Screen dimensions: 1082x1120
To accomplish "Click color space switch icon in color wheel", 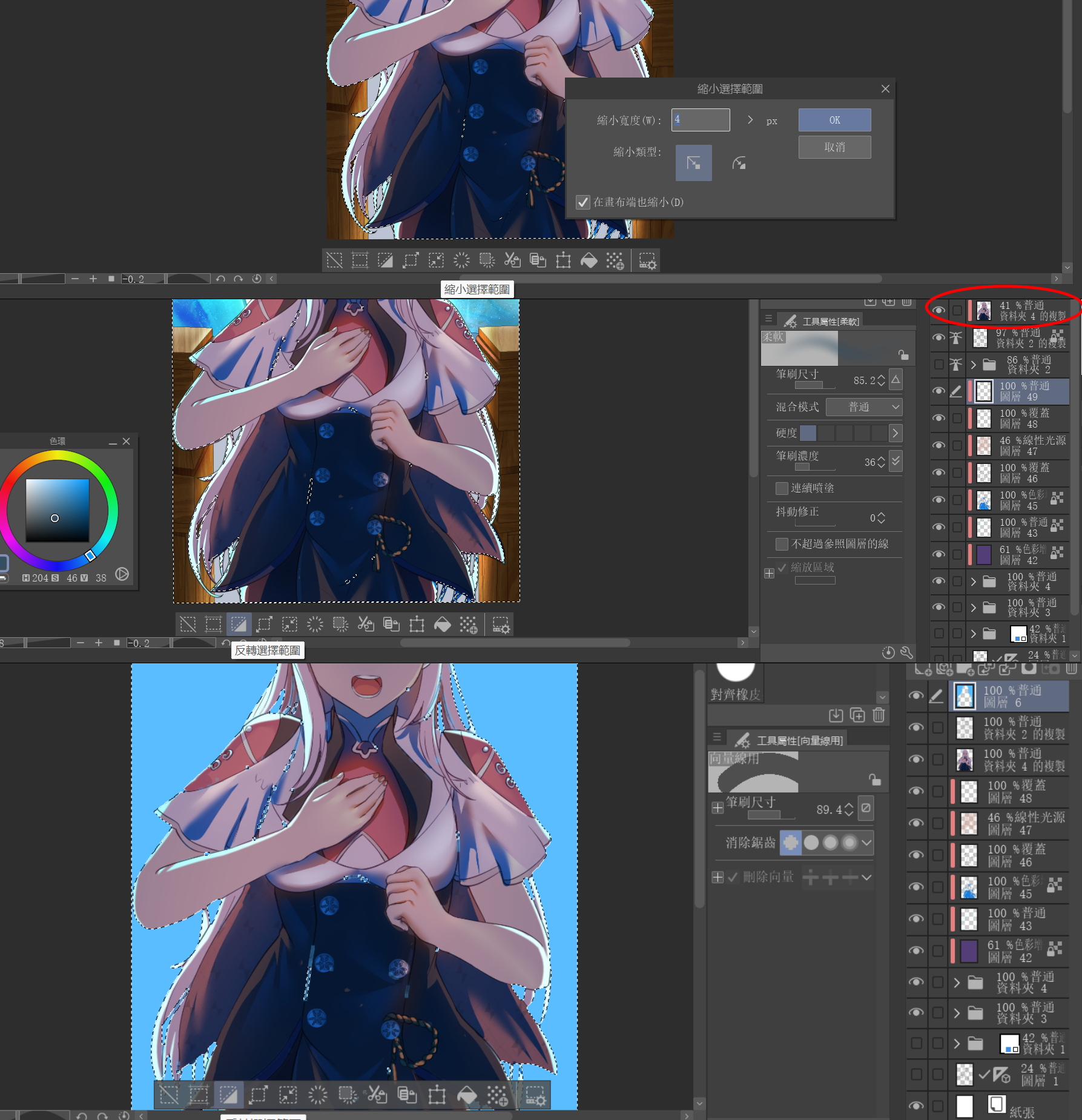I will (x=122, y=574).
